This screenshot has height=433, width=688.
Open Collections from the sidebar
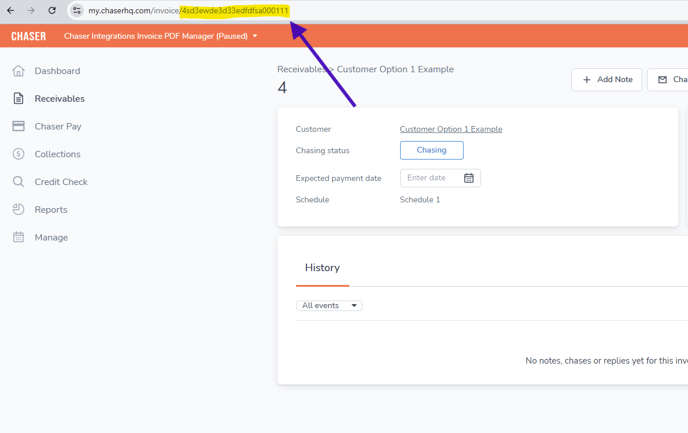[x=57, y=154]
